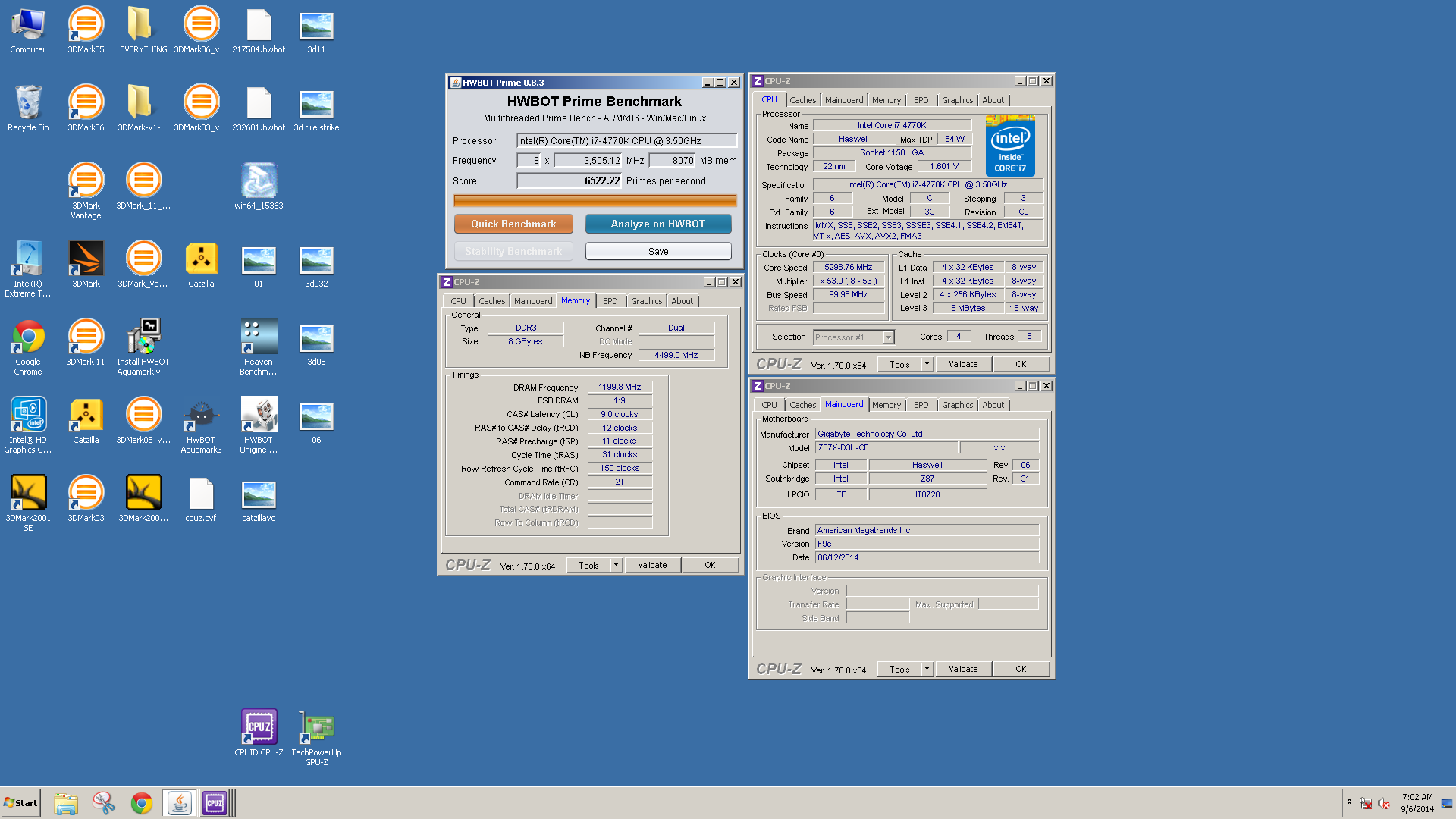The width and height of the screenshot is (1456, 819).
Task: Open the Recycle Bin icon
Action: tap(28, 109)
